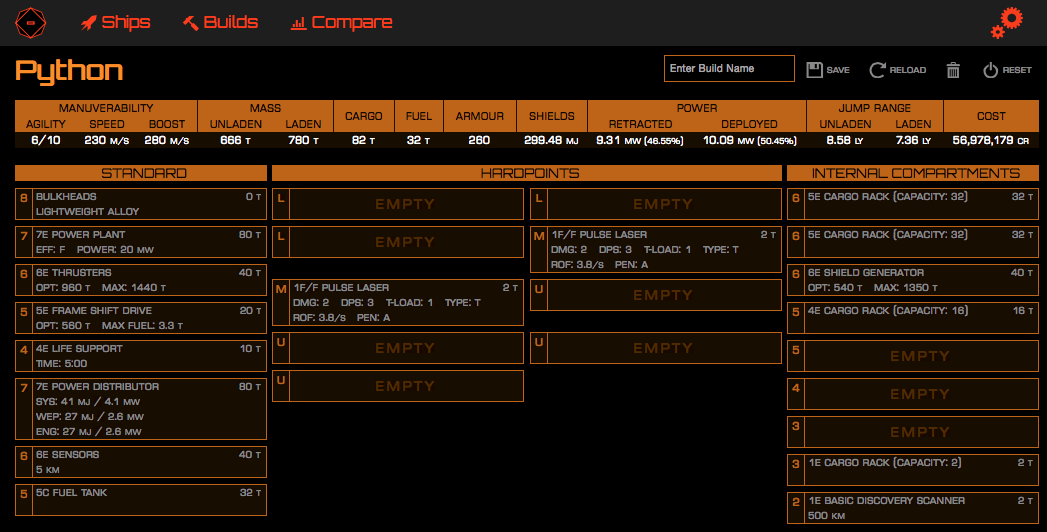Screen dimensions: 1047x532
Task: Click the power symbol reset icon
Action: coord(990,69)
